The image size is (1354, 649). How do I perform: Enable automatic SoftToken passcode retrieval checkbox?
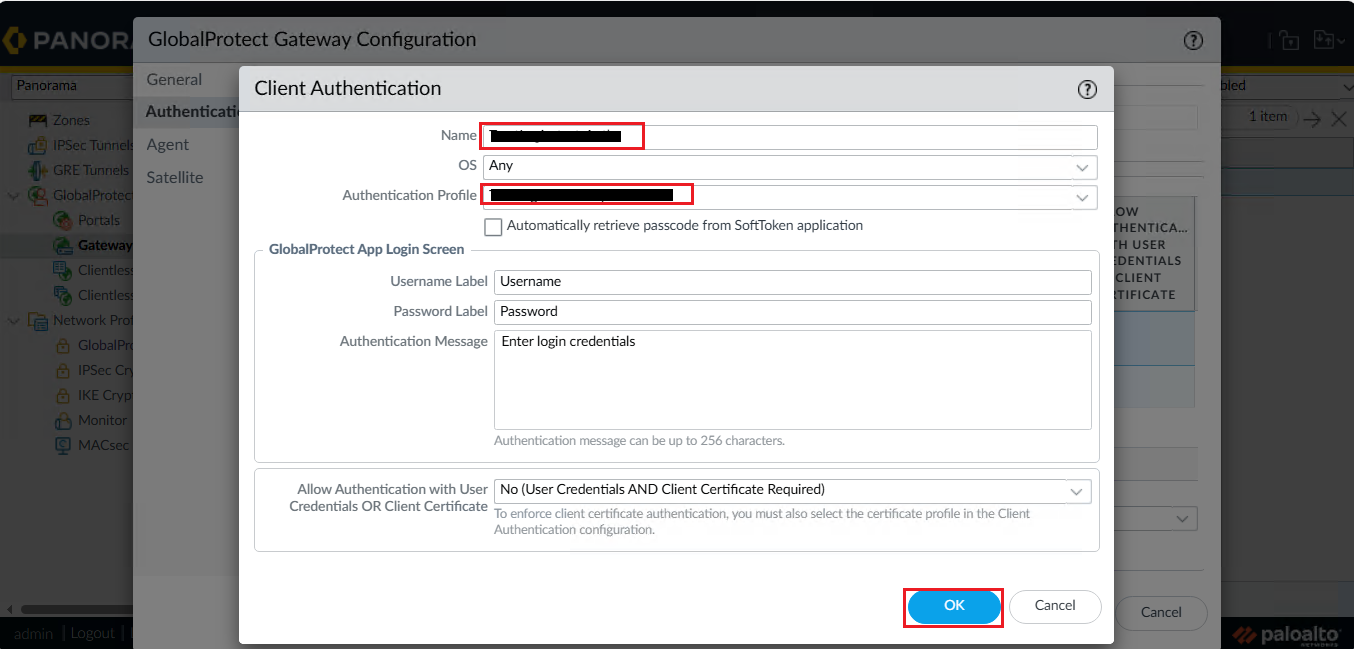[493, 227]
